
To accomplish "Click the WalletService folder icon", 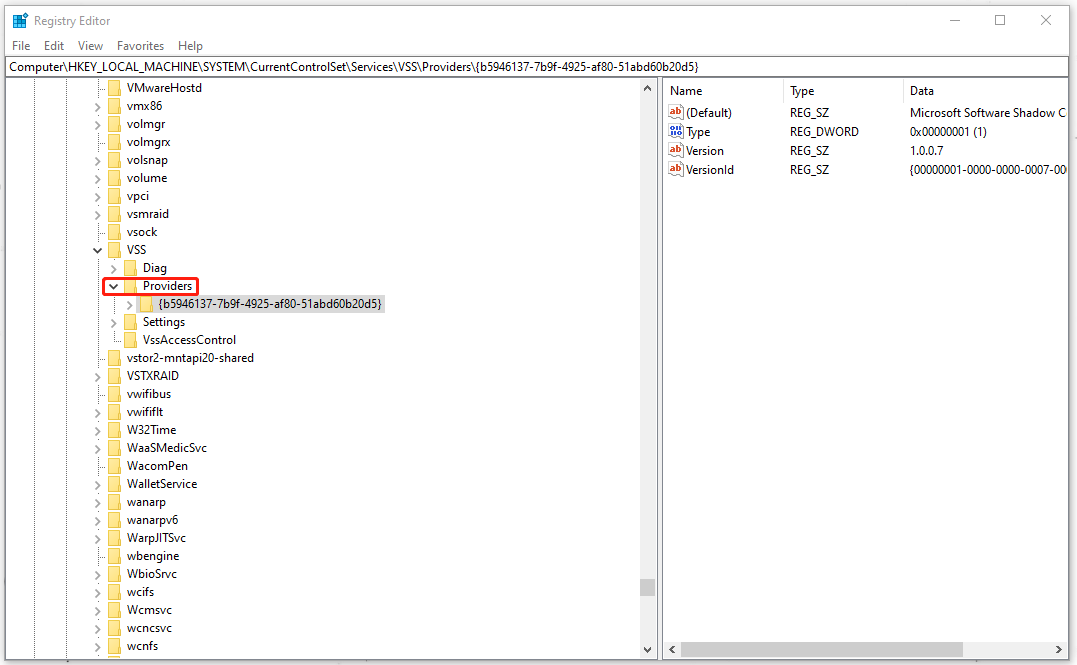I will pyautogui.click(x=115, y=484).
